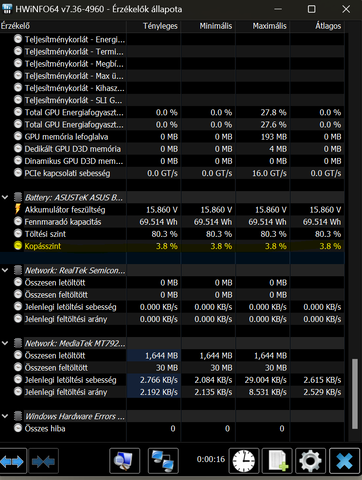Click the sensor icon of Fennmaradó kapacitás

pyautogui.click(x=18, y=222)
